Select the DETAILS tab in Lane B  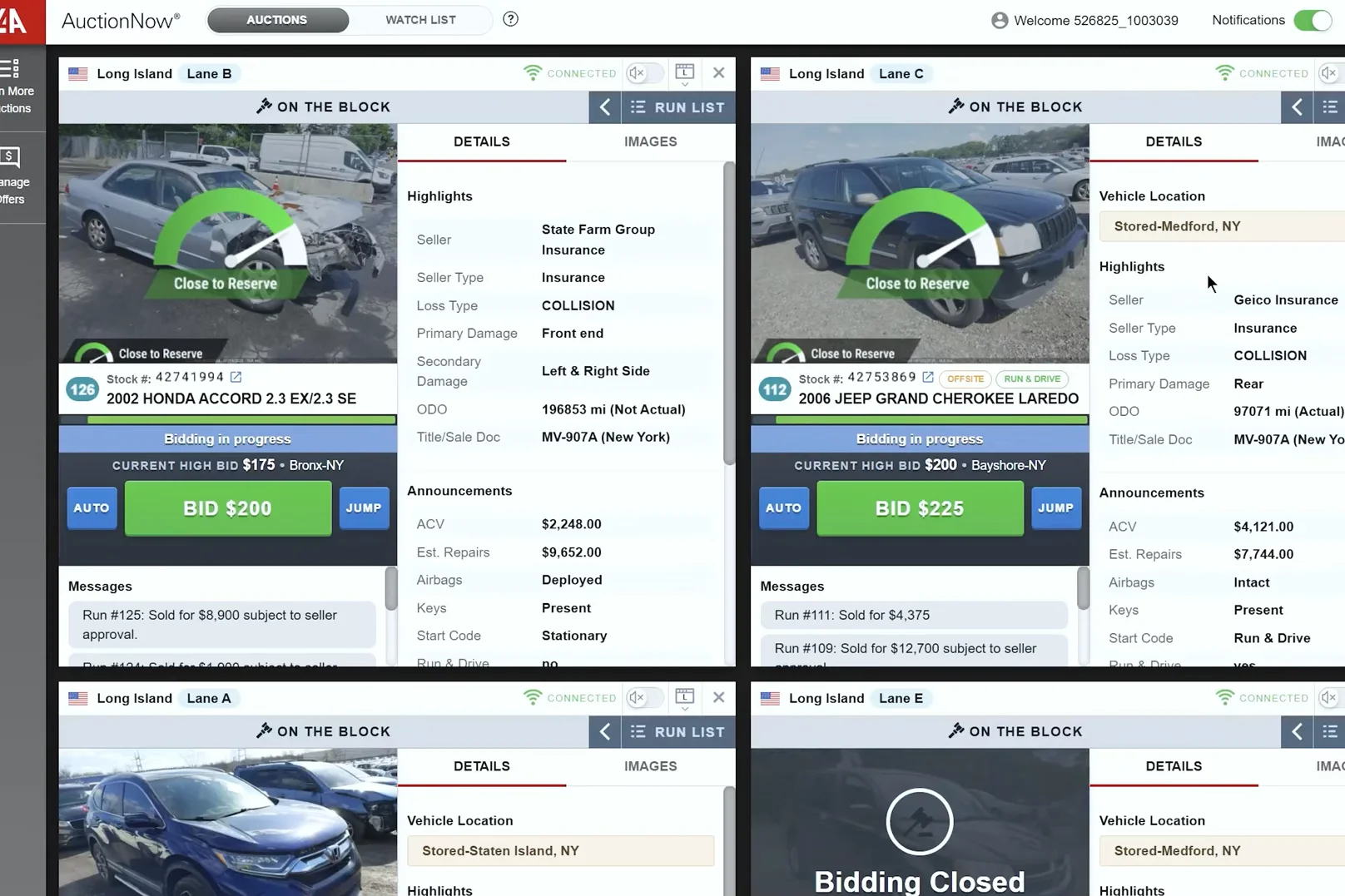[482, 142]
